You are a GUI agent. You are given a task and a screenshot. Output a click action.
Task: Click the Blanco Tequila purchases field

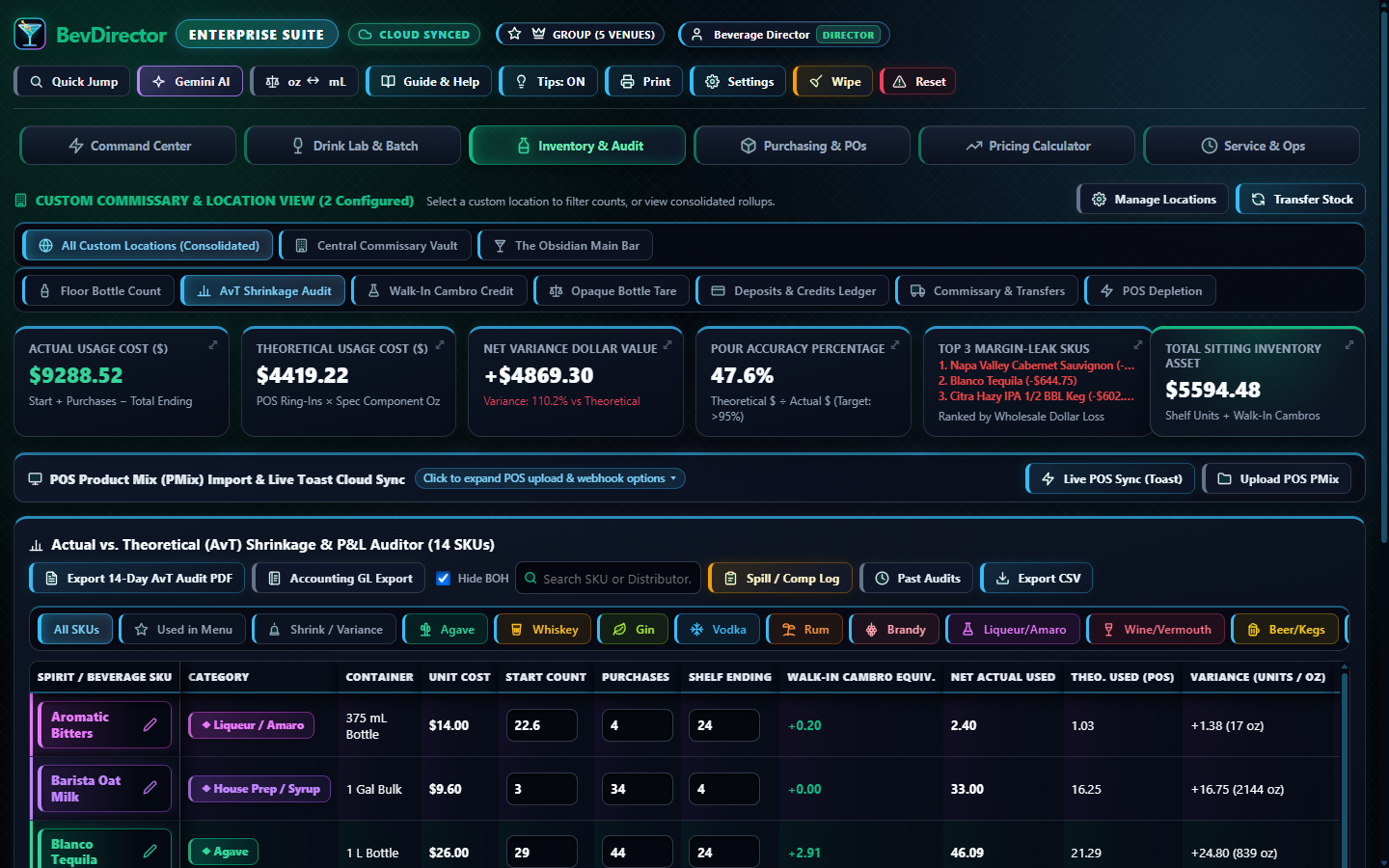point(637,853)
